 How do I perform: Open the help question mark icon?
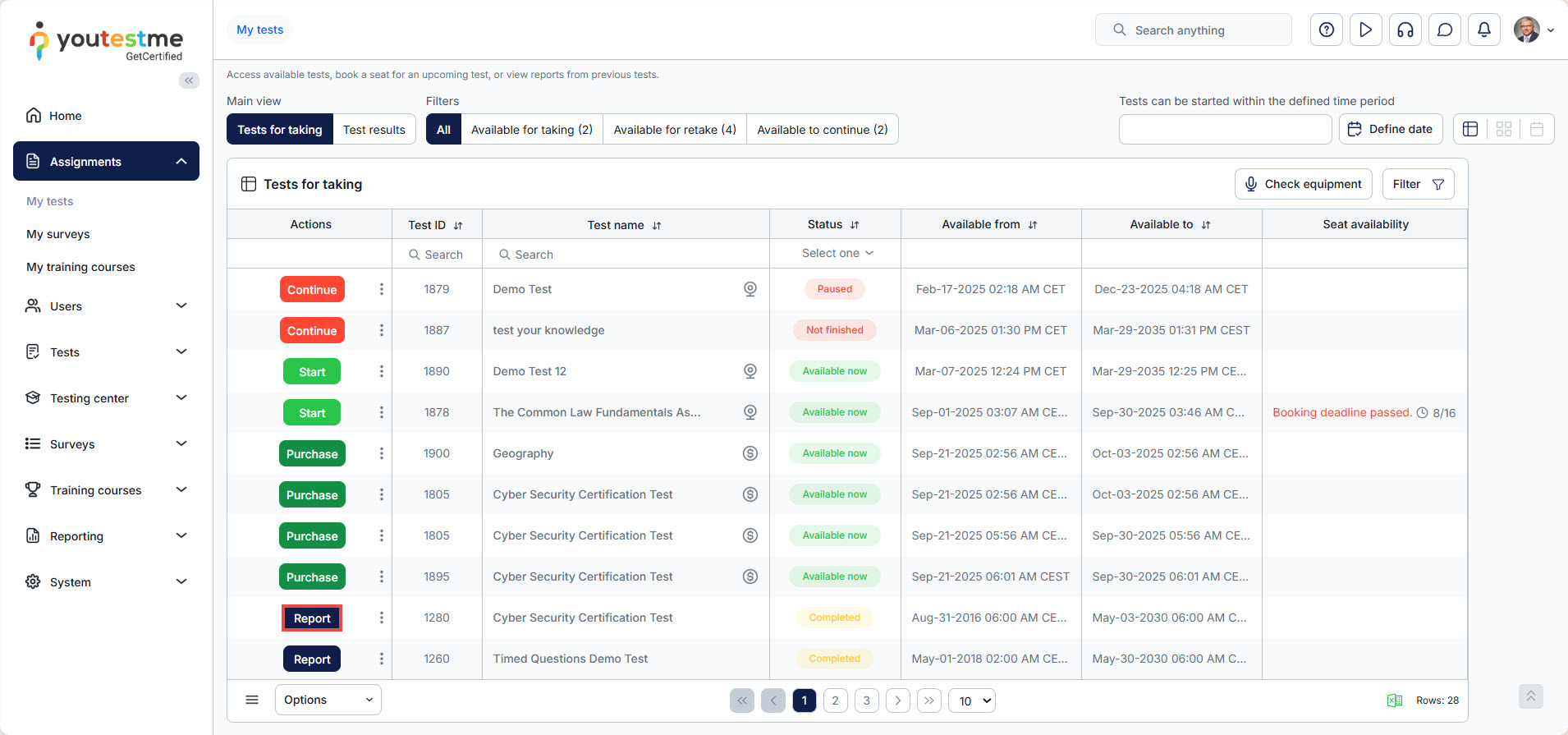click(1326, 30)
